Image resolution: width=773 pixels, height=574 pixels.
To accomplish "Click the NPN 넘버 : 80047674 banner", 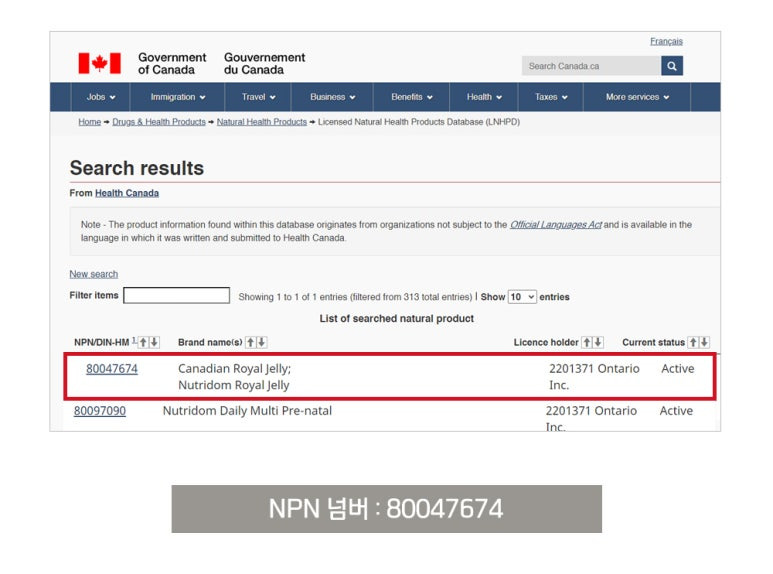I will pyautogui.click(x=386, y=509).
